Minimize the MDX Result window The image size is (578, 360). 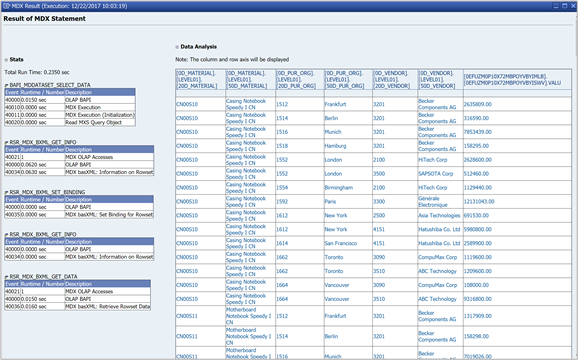pyautogui.click(x=556, y=6)
